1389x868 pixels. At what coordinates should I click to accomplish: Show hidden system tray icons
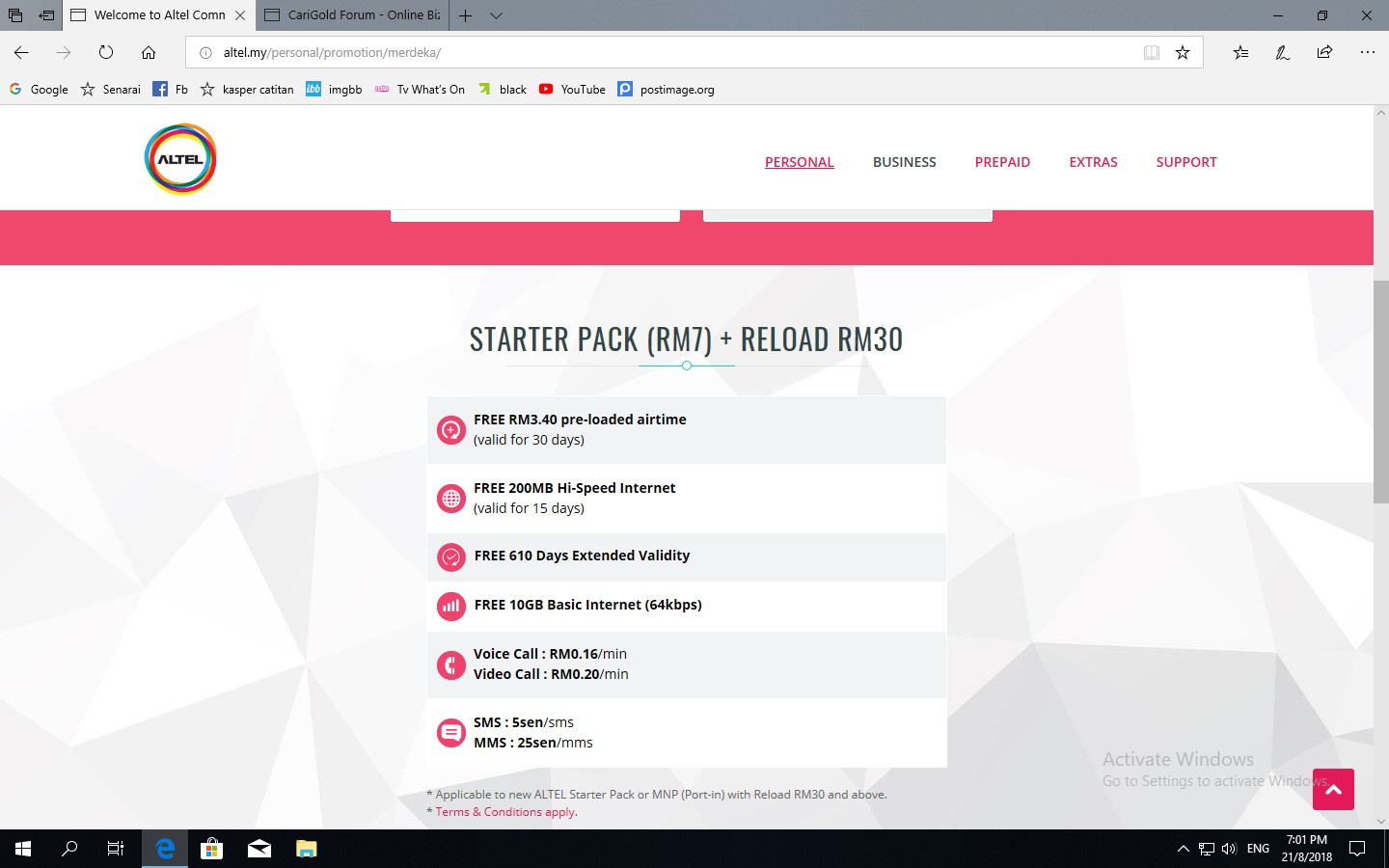tap(1184, 849)
